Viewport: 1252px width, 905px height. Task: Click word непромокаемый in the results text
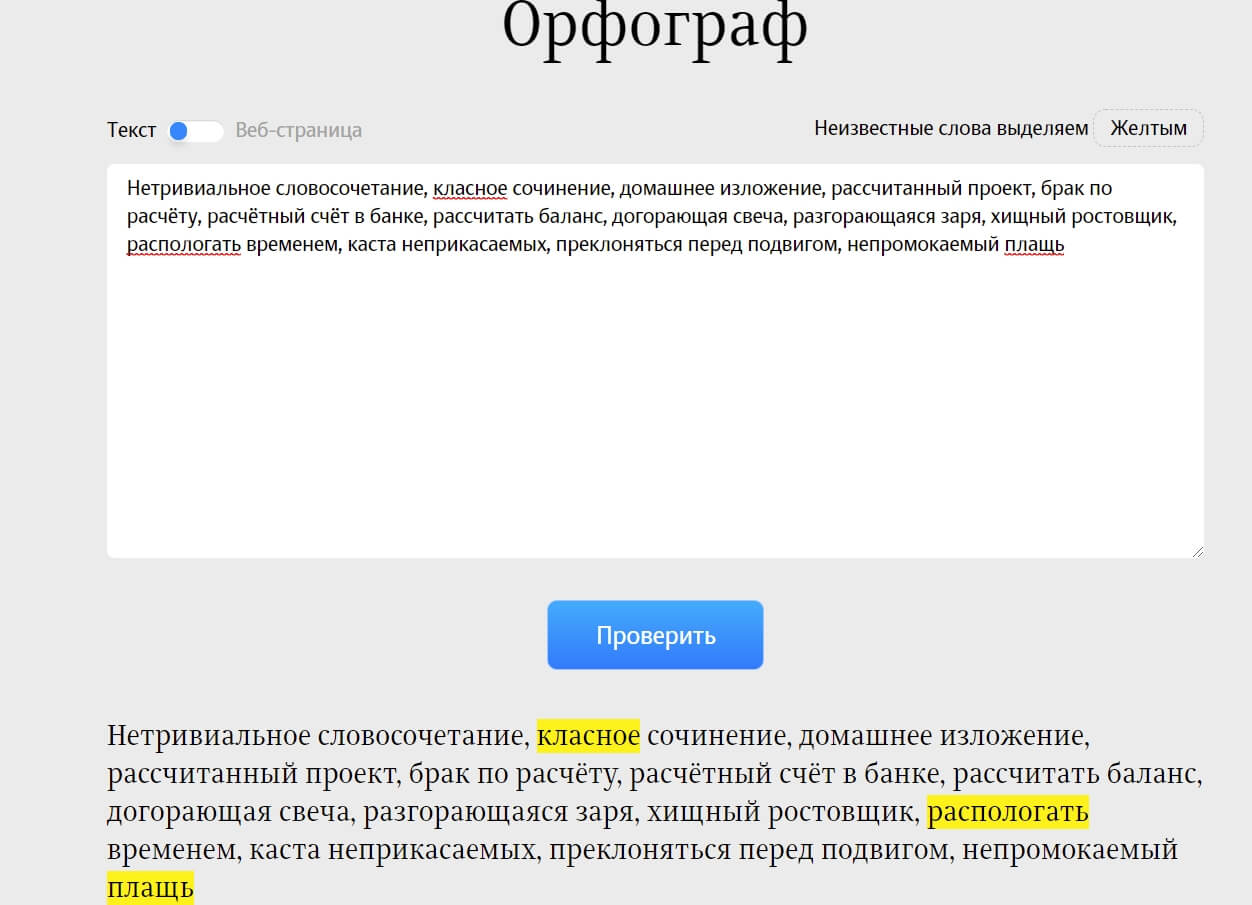click(1070, 850)
